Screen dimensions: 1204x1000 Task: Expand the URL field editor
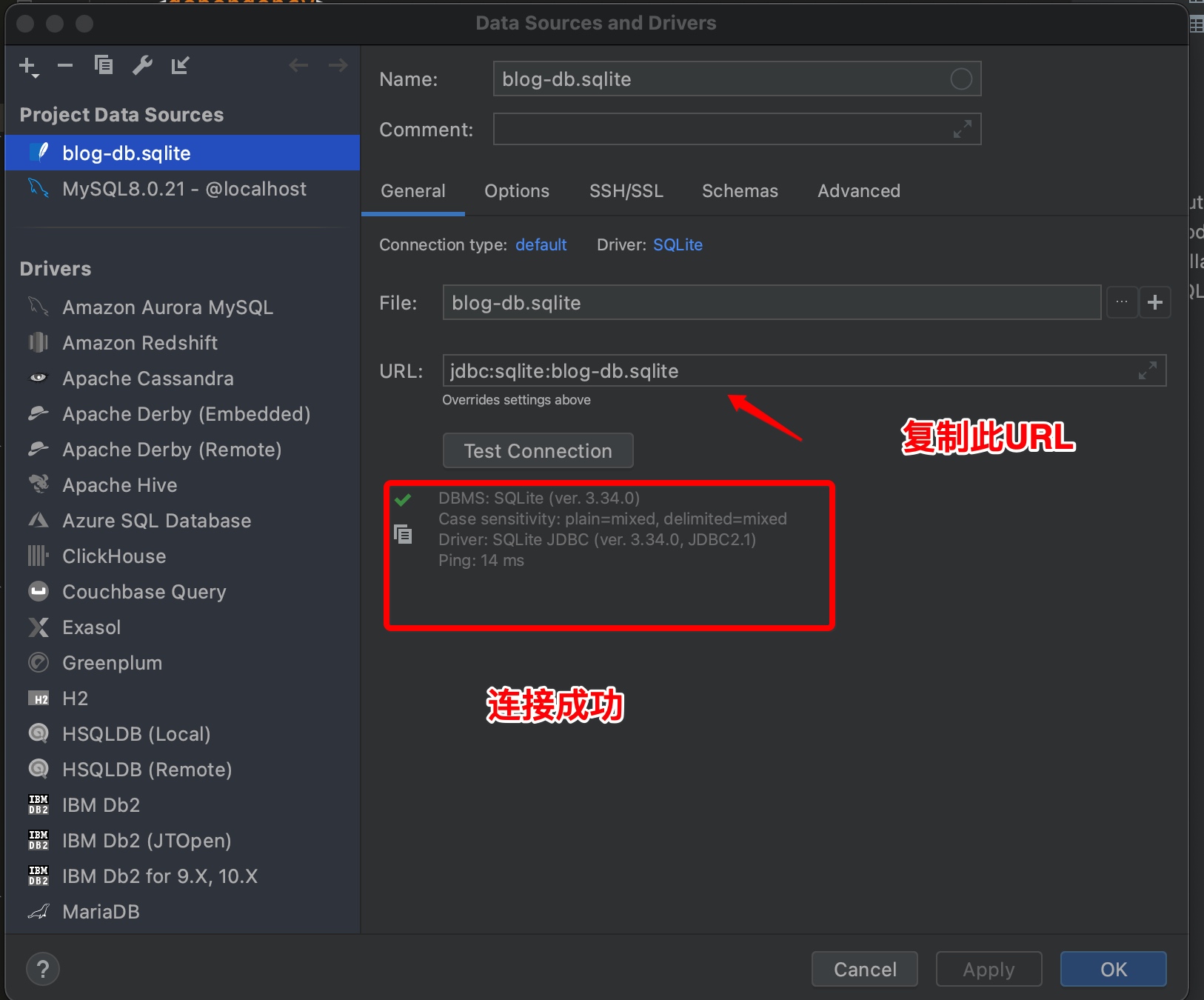pos(1147,370)
